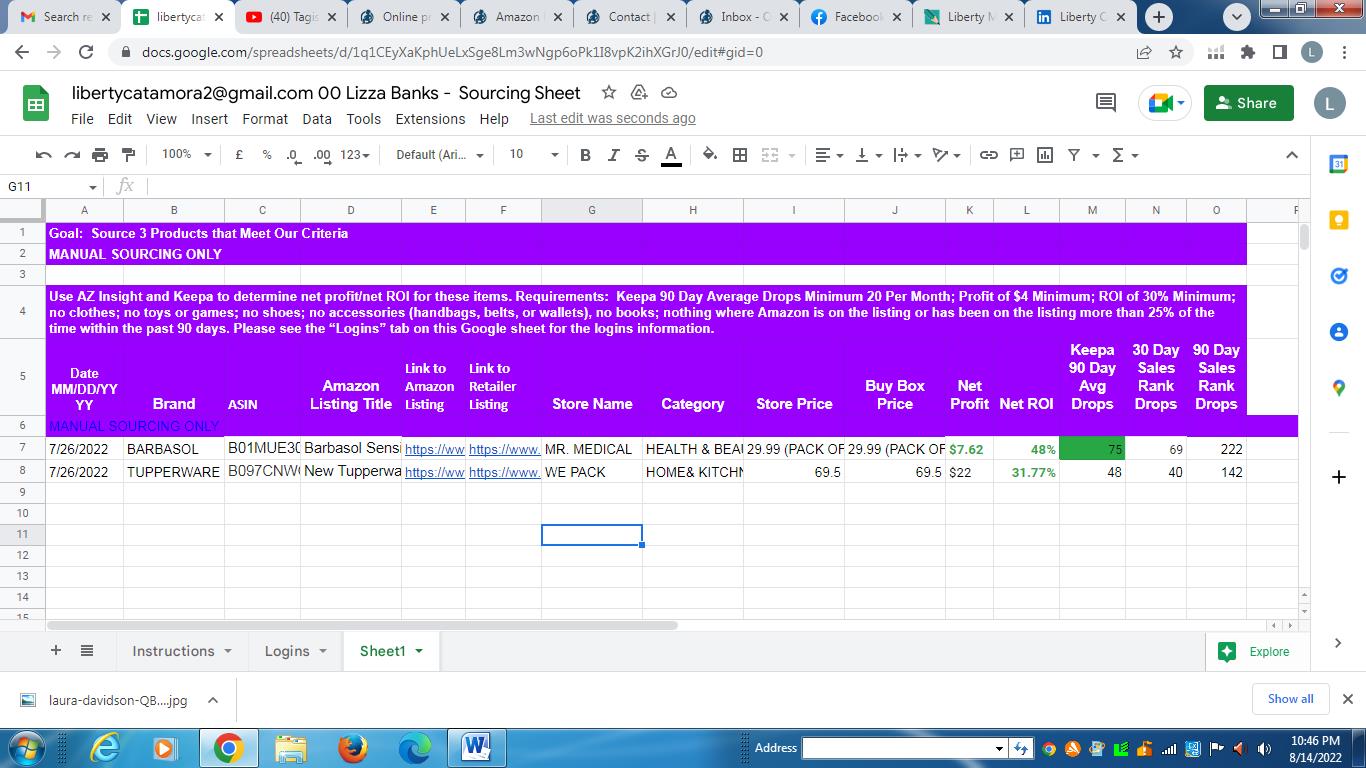This screenshot has width=1366, height=768.
Task: Open the File menu
Action: click(83, 119)
